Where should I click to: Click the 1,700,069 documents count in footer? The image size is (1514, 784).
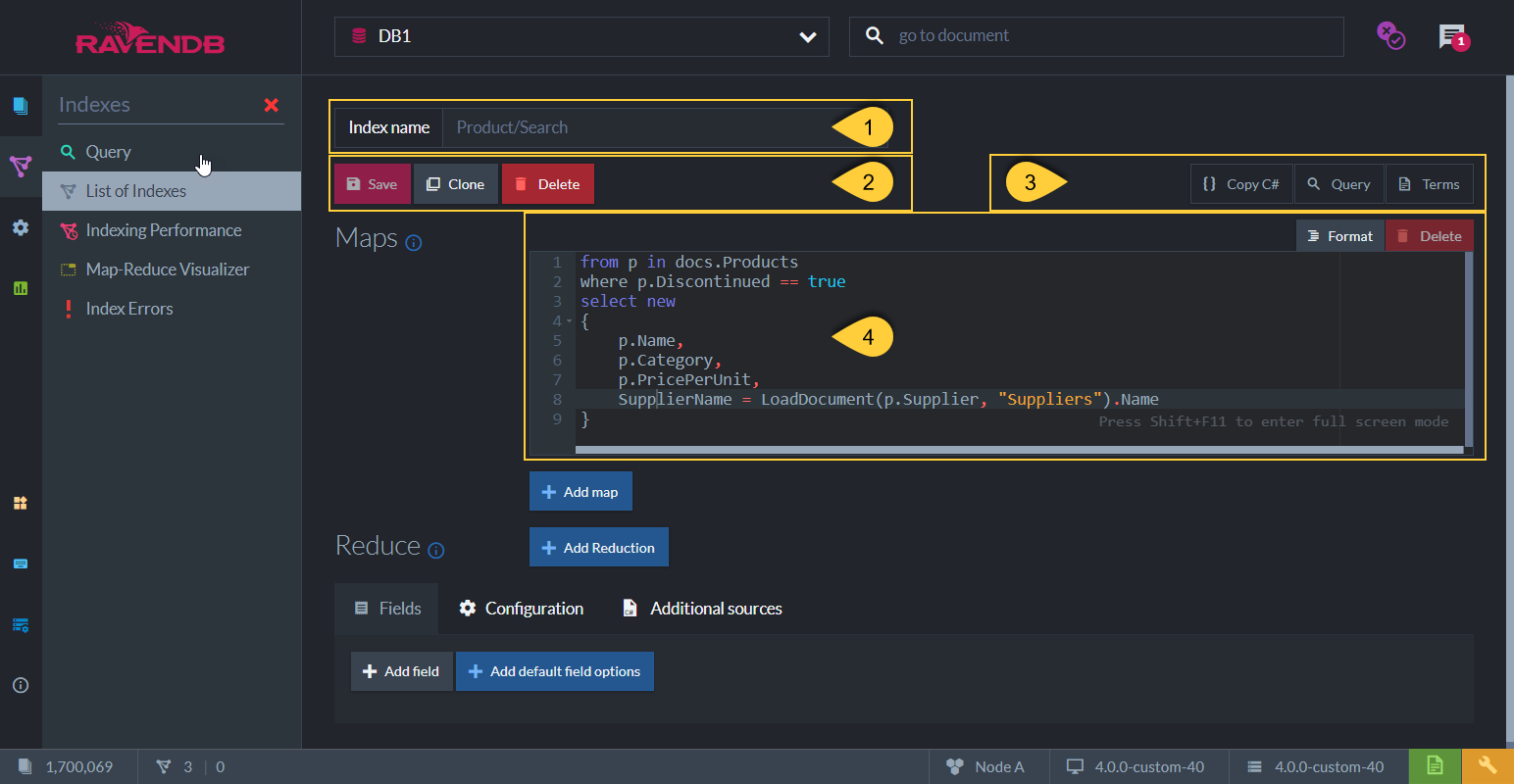click(67, 766)
